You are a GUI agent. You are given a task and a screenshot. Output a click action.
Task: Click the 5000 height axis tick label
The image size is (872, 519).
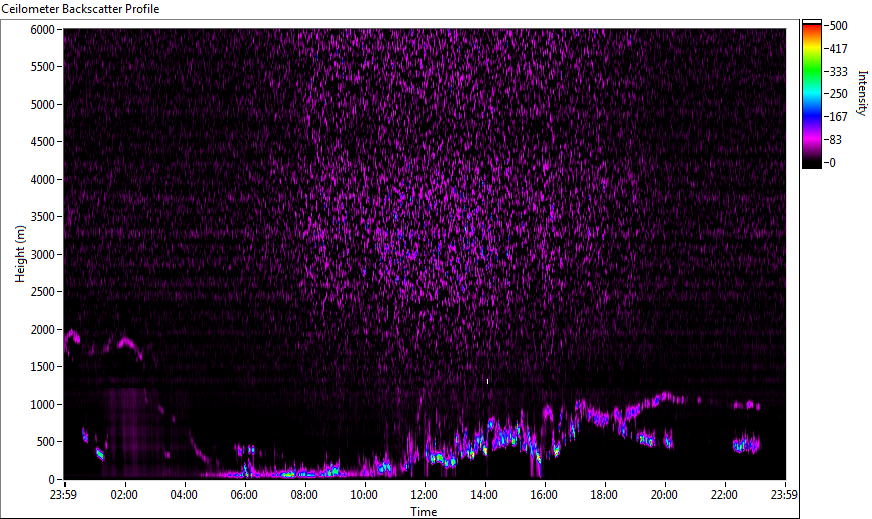click(43, 105)
